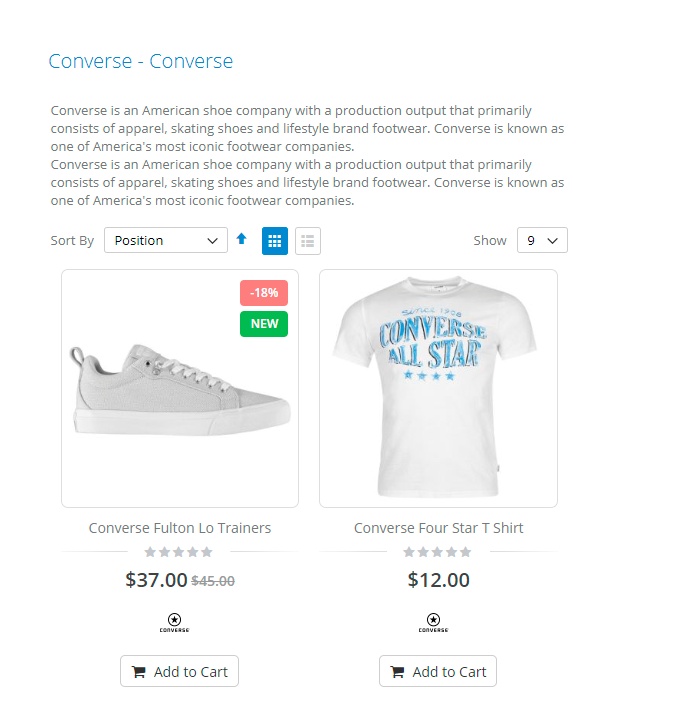Click Converse brand logo under Four Star shirt
Screen dimensions: 682x706
click(433, 622)
